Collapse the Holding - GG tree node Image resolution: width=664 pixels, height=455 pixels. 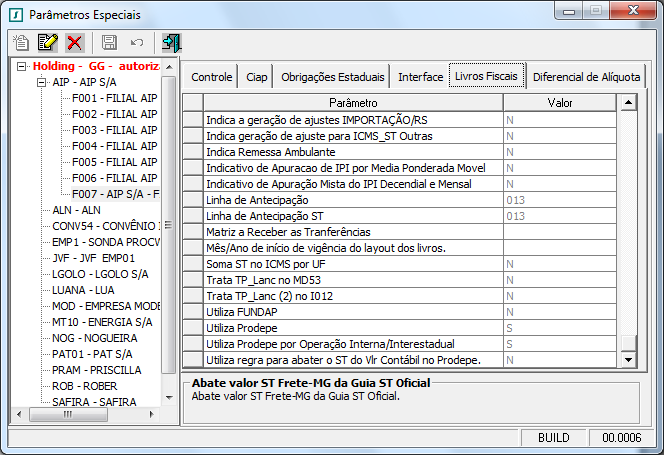coord(23,67)
